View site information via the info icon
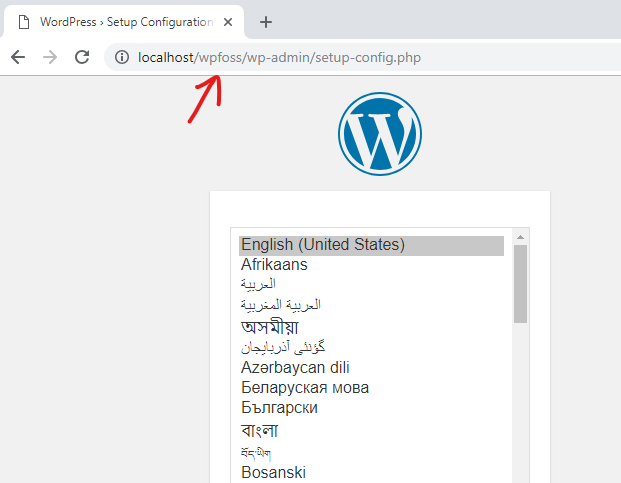 pos(122,57)
